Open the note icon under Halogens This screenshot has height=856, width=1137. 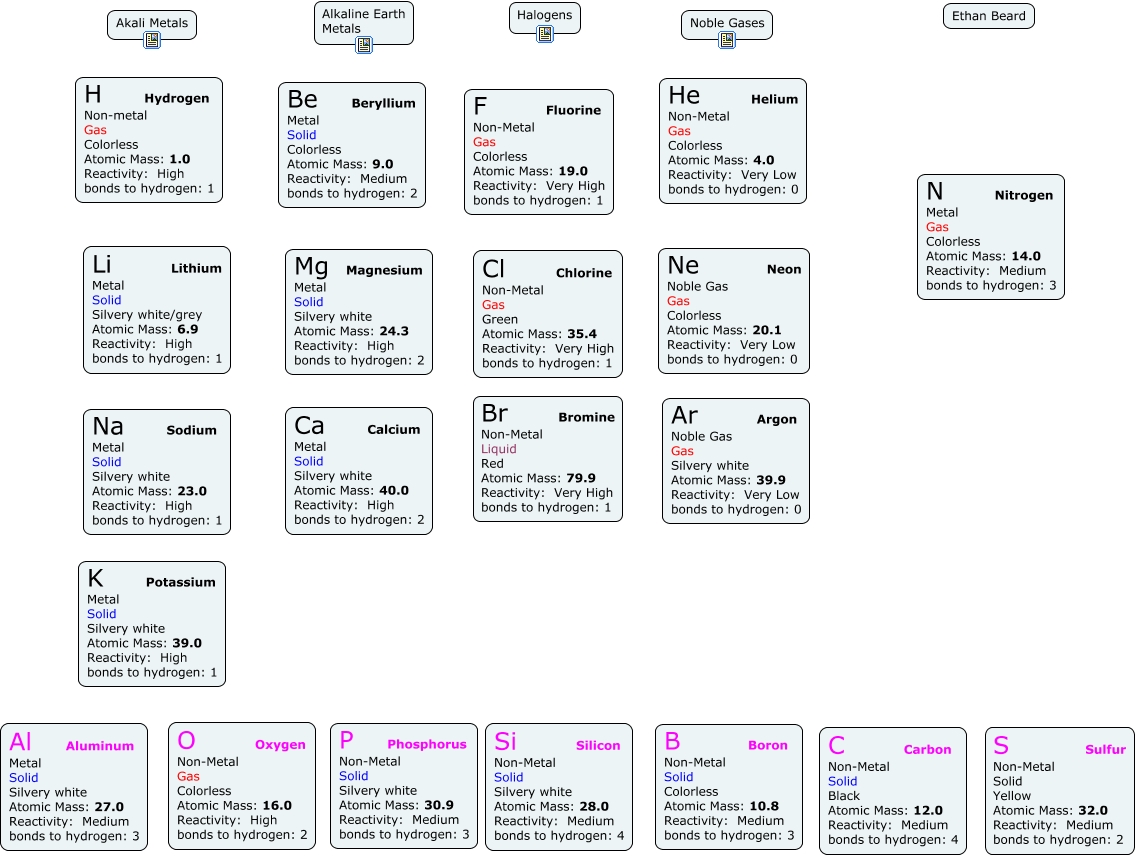coord(545,34)
